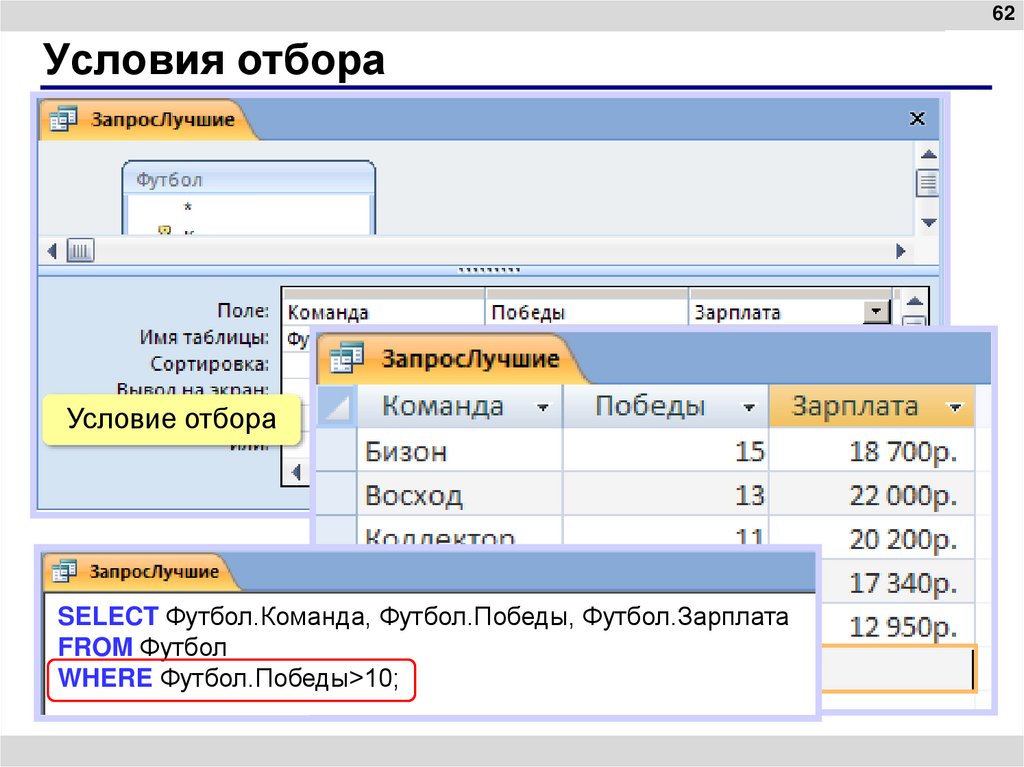Click the Футбол table title bar

pyautogui.click(x=250, y=180)
